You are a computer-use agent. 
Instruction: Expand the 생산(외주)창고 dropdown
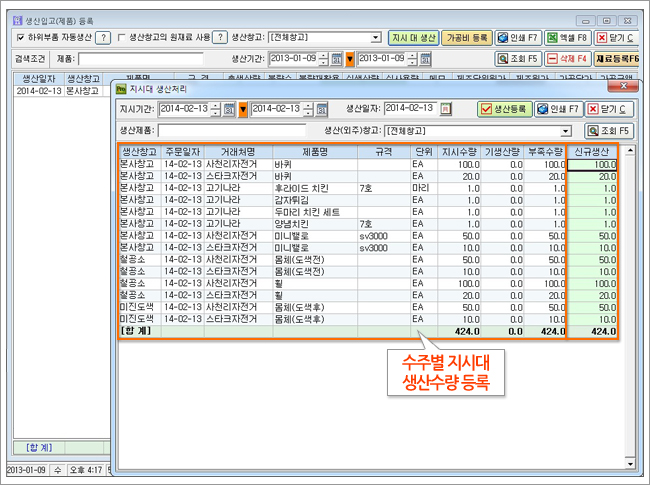click(x=565, y=131)
